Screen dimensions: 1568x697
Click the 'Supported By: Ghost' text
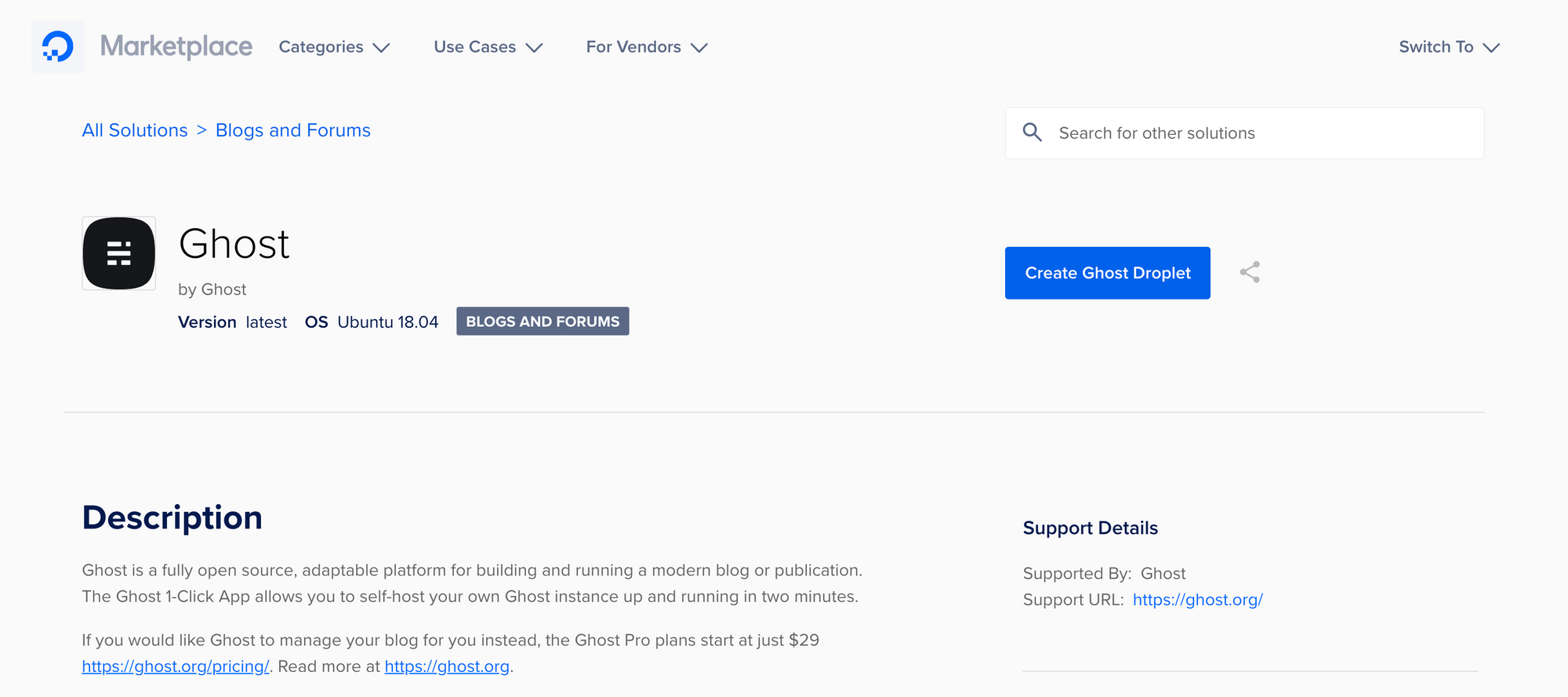[x=1105, y=573]
